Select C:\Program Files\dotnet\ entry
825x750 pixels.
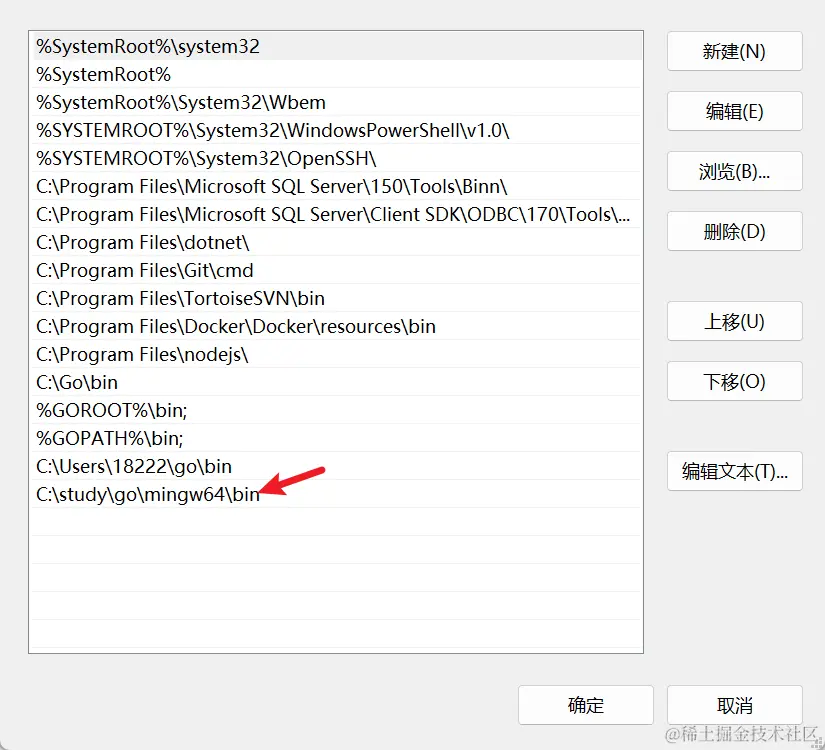point(337,242)
